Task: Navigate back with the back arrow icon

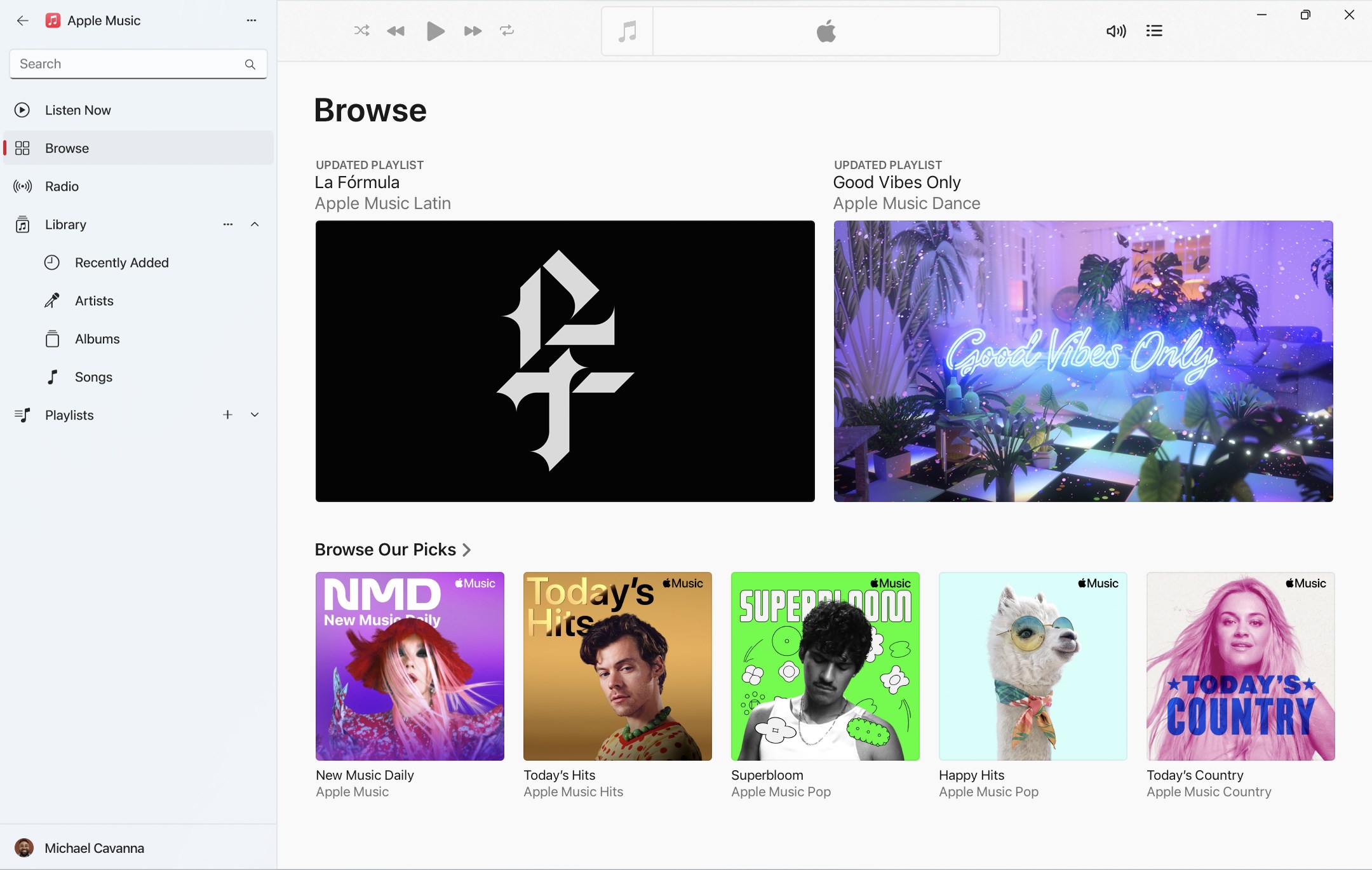Action: coord(23,20)
